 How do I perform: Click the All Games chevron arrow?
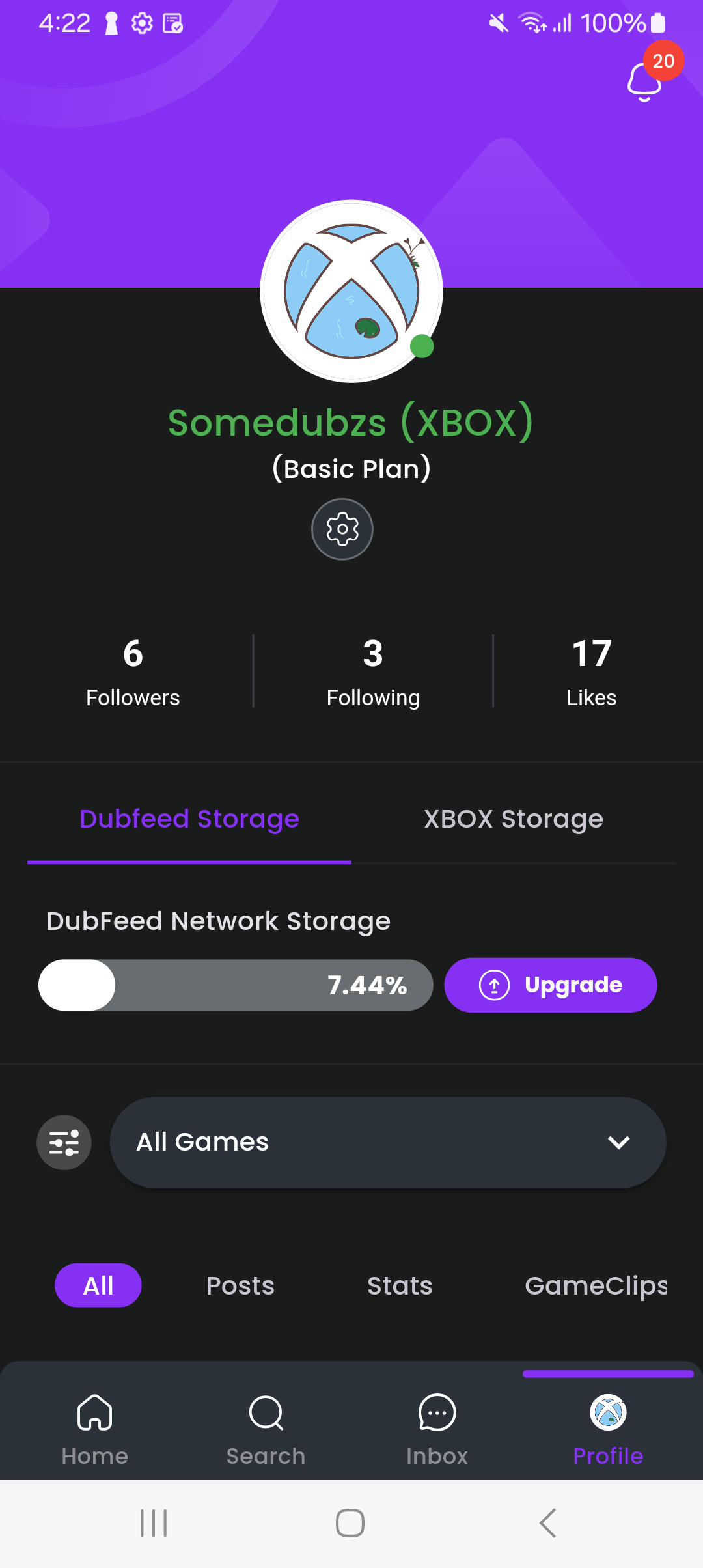[618, 1142]
